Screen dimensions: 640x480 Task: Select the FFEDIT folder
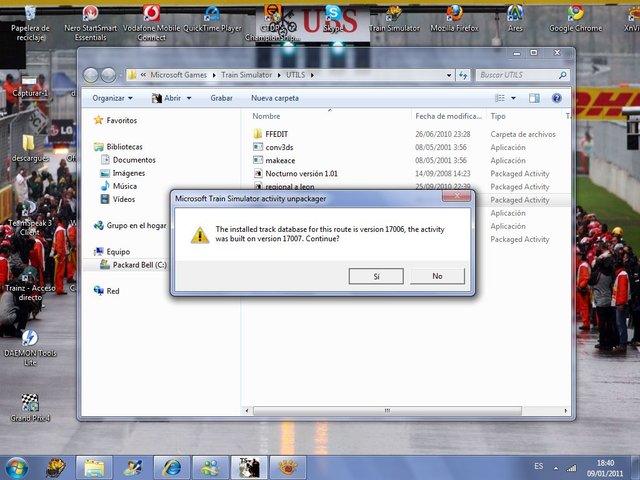(x=279, y=134)
